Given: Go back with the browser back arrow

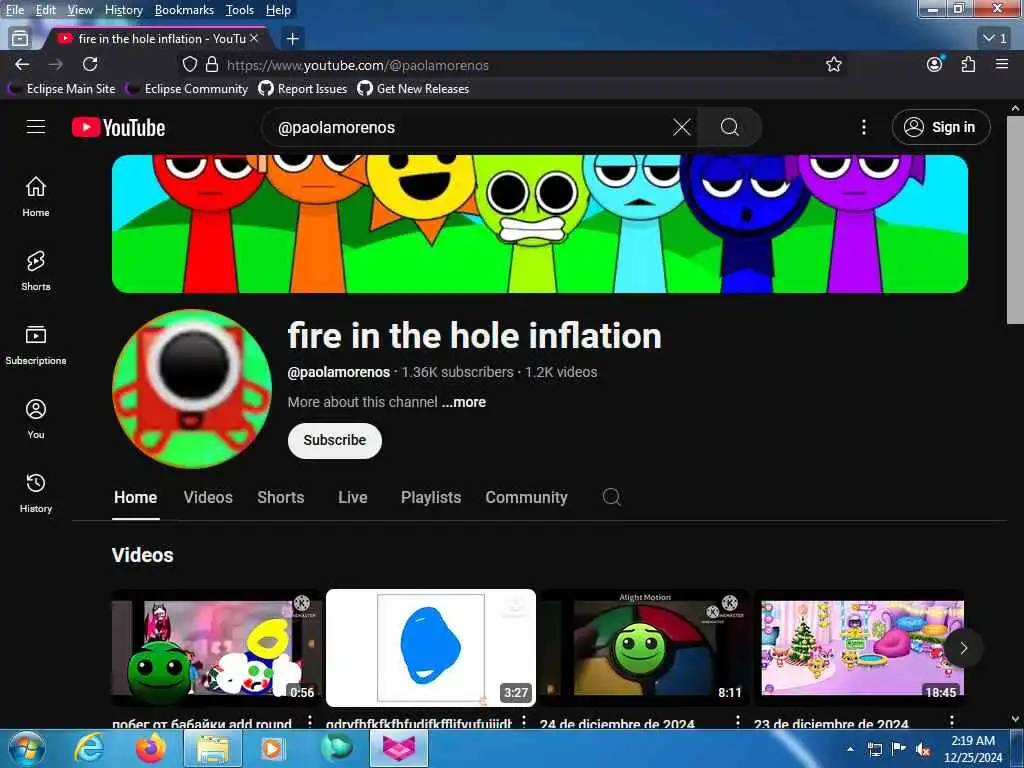Looking at the screenshot, I should click(22, 64).
